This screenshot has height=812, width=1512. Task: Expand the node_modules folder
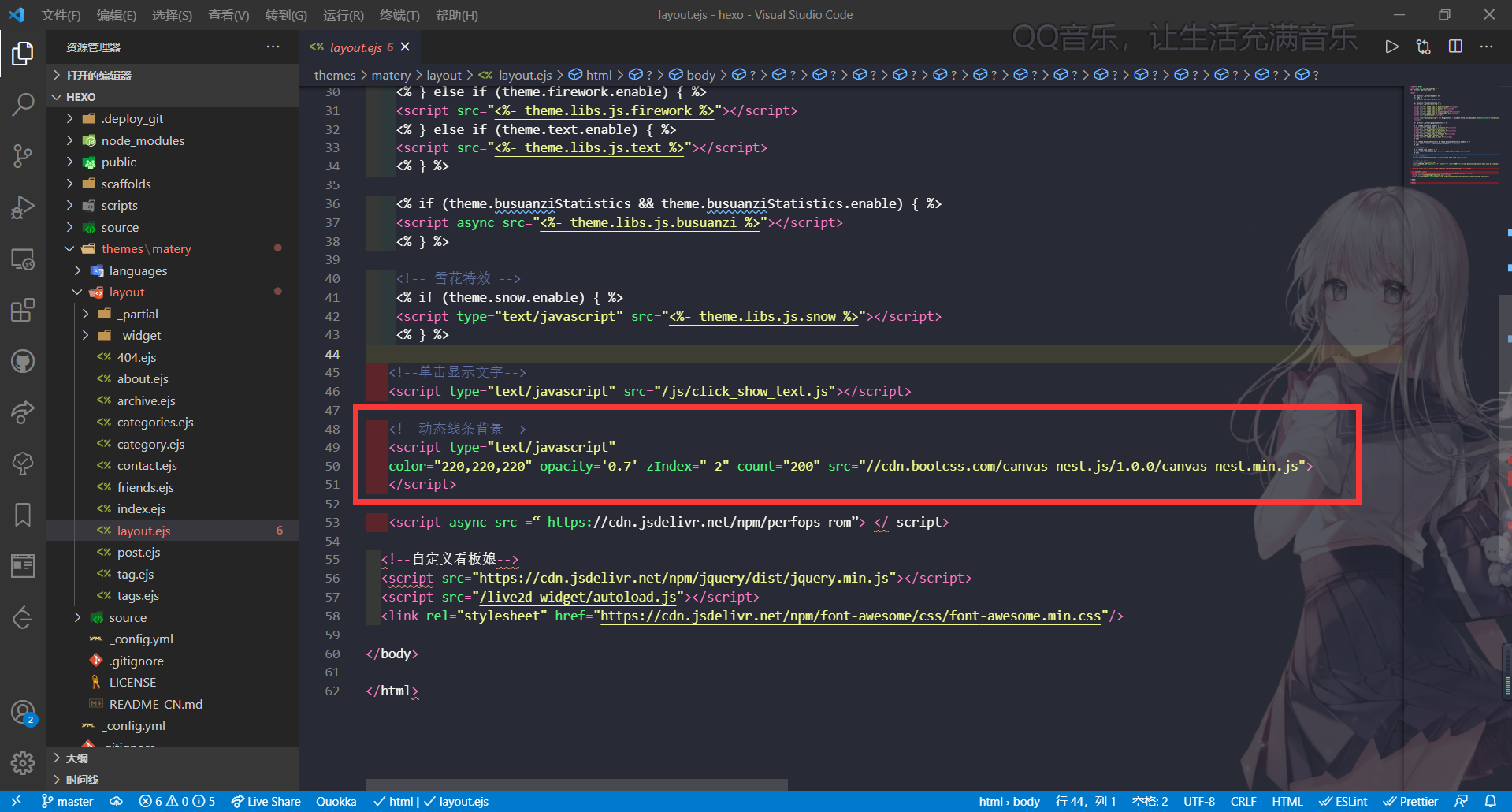[x=173, y=140]
